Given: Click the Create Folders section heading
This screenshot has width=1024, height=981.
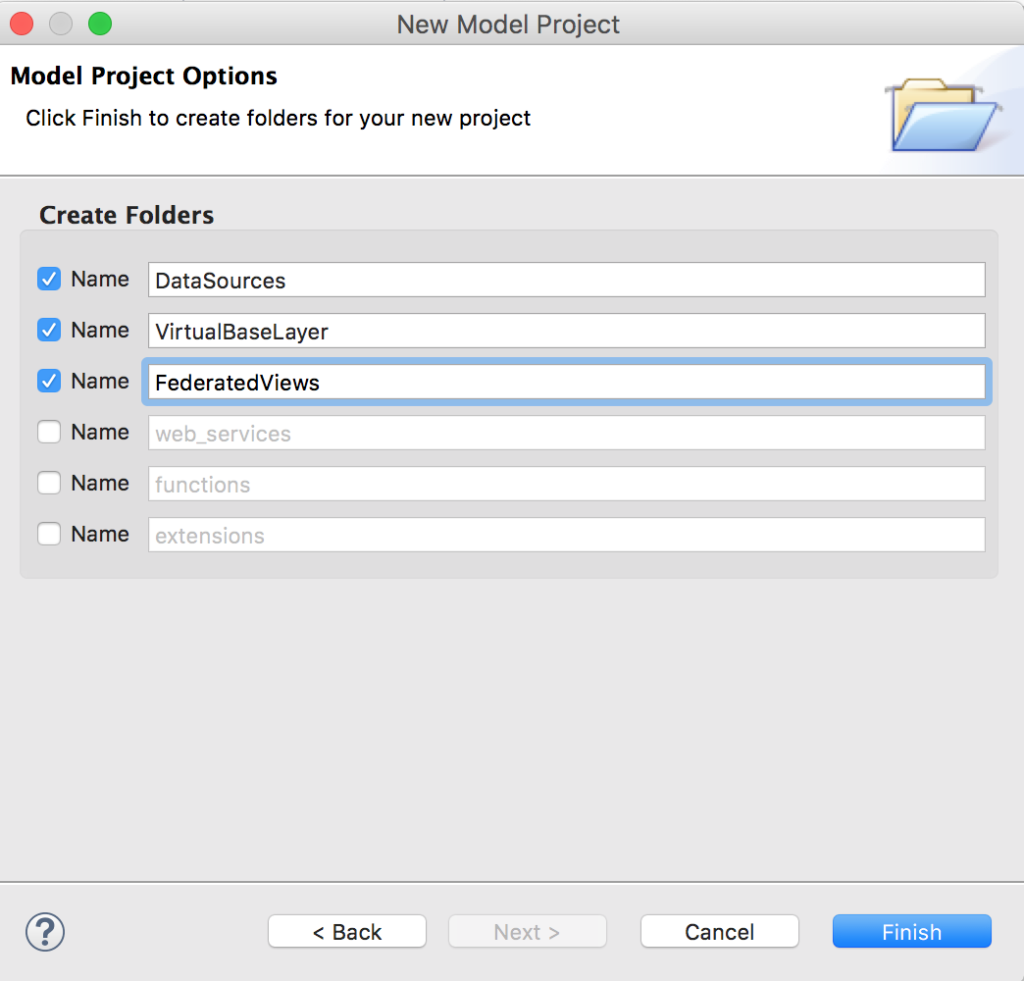Looking at the screenshot, I should 126,215.
